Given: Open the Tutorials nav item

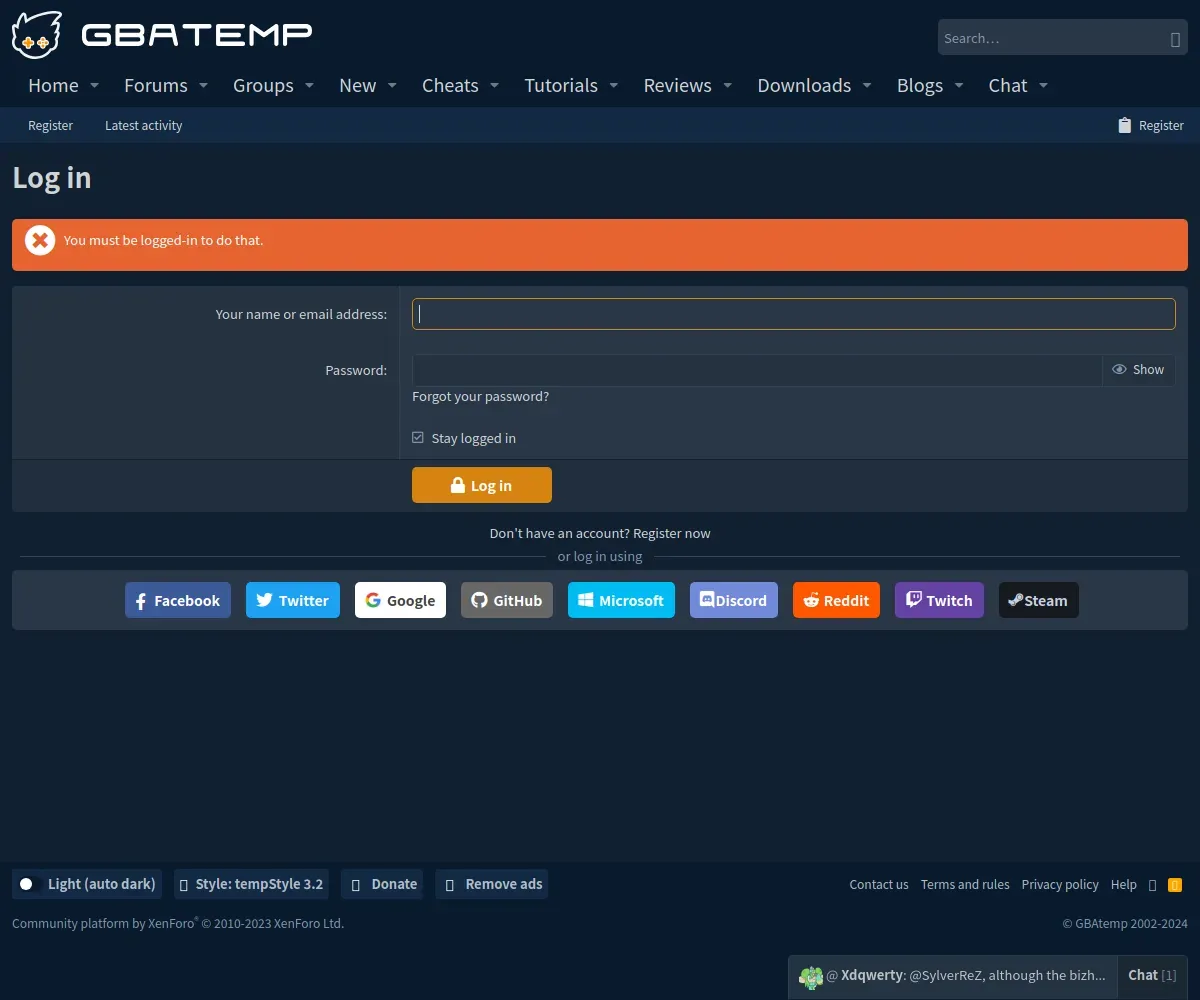Looking at the screenshot, I should click(x=561, y=86).
